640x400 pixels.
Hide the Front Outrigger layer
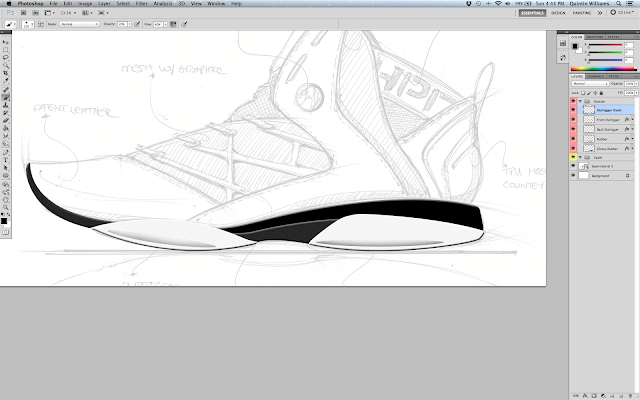pos(573,120)
